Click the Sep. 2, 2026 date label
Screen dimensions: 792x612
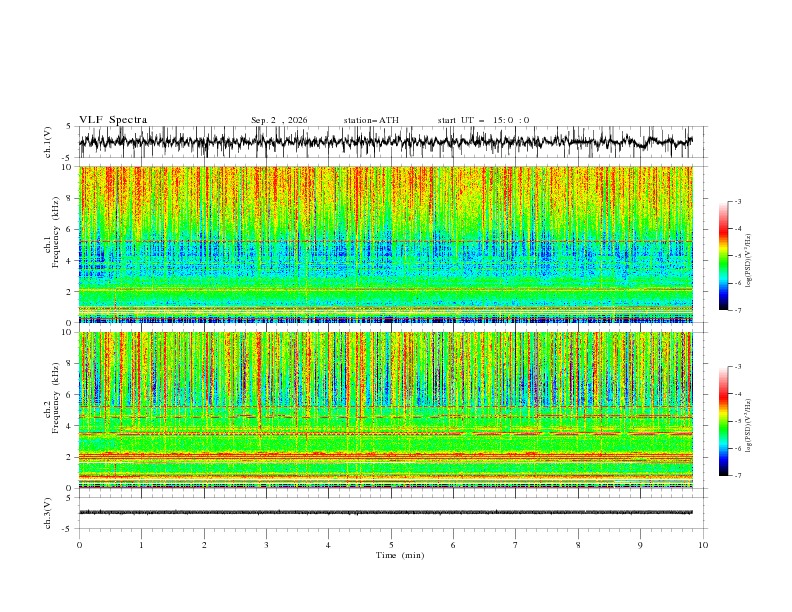[x=279, y=120]
